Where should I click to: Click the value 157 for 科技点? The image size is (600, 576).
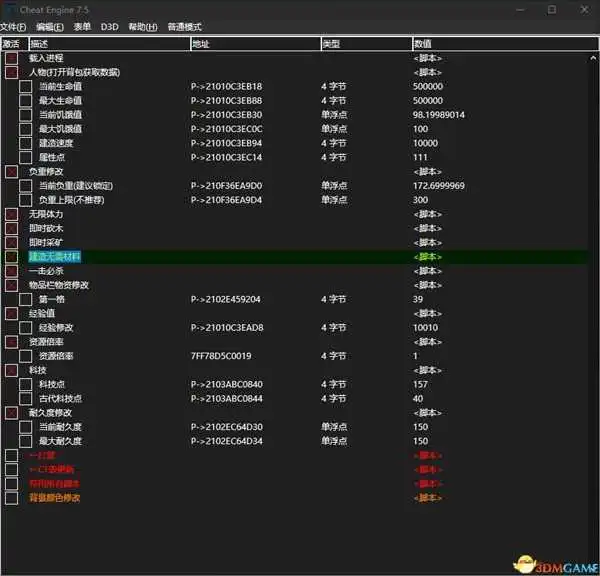point(420,384)
